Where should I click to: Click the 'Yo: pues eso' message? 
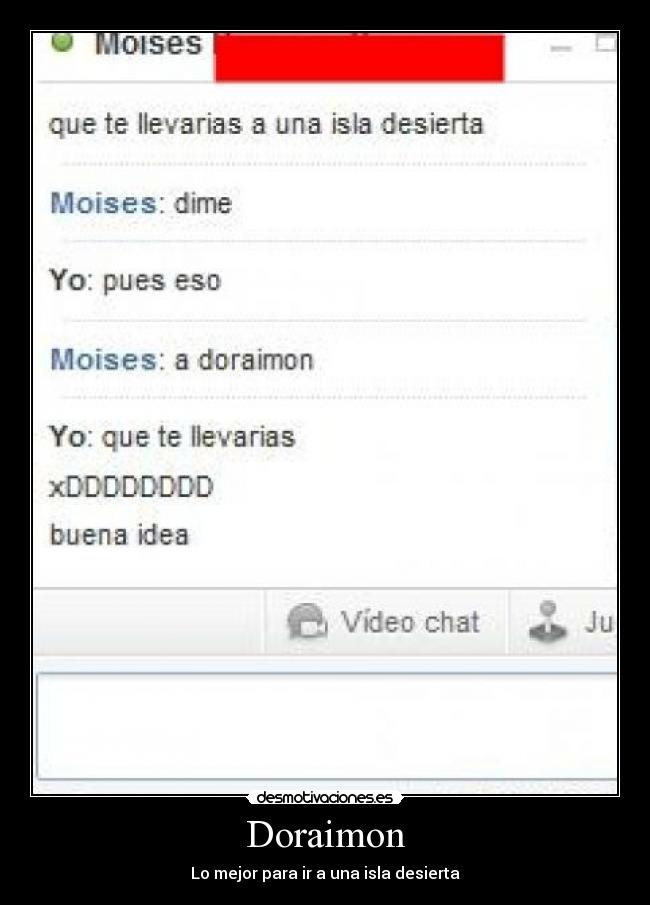tap(135, 281)
